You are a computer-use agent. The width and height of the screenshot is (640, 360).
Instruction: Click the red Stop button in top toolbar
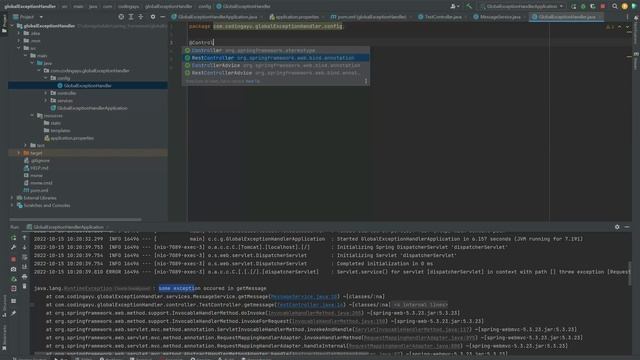[x=603, y=7]
